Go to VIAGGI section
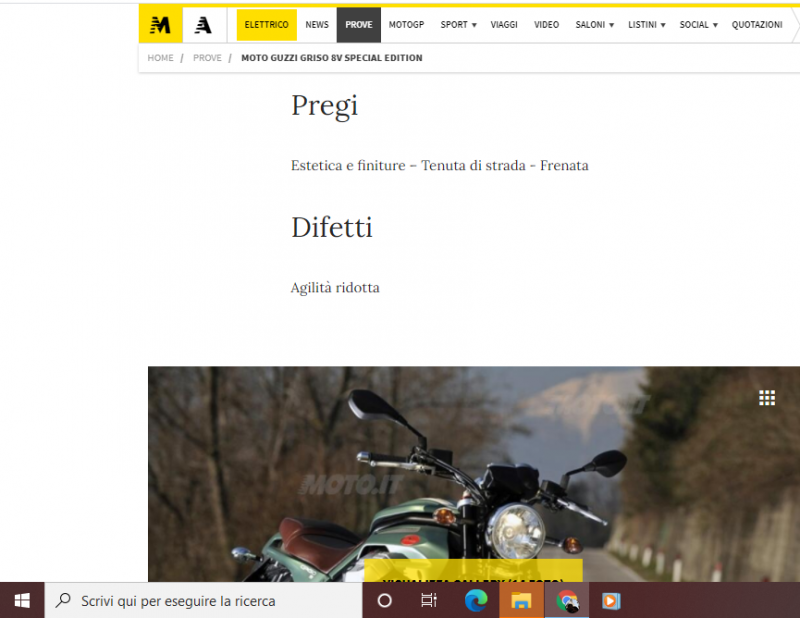The height and width of the screenshot is (618, 800). point(504,24)
